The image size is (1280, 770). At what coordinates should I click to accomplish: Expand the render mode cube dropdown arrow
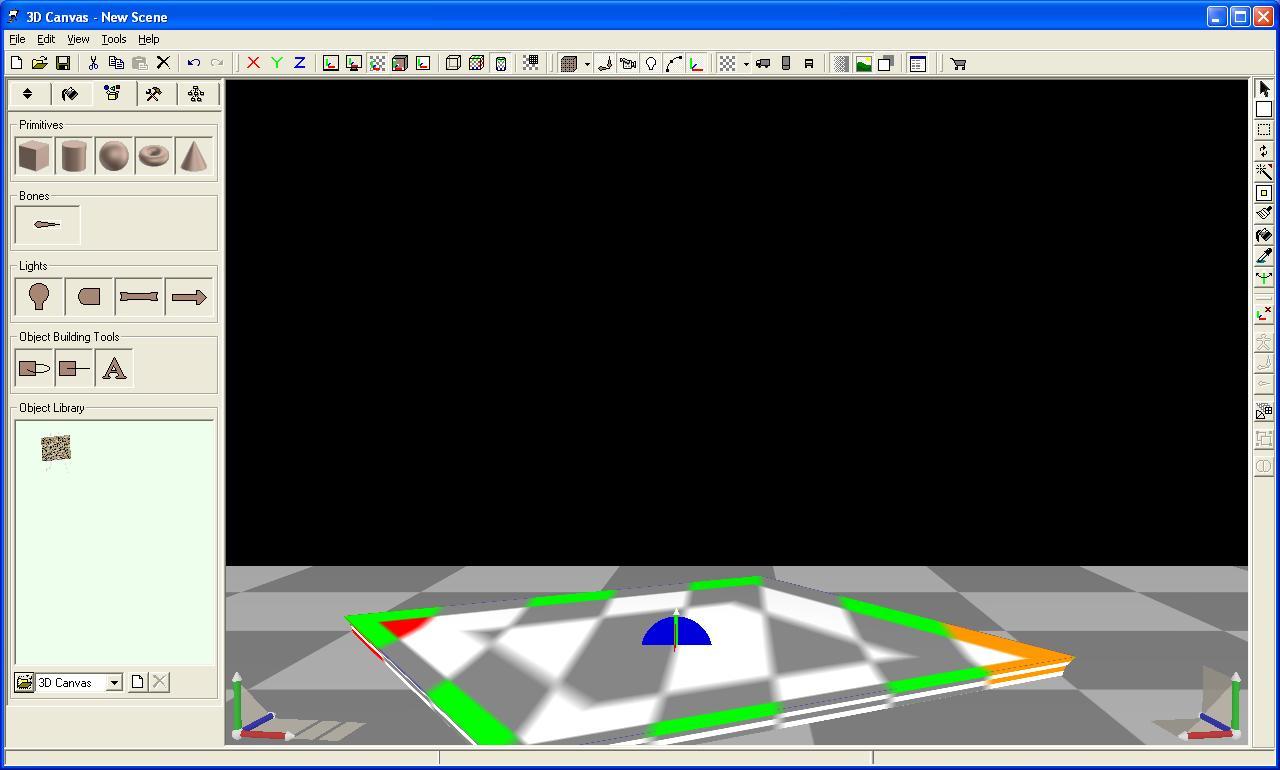pos(587,64)
